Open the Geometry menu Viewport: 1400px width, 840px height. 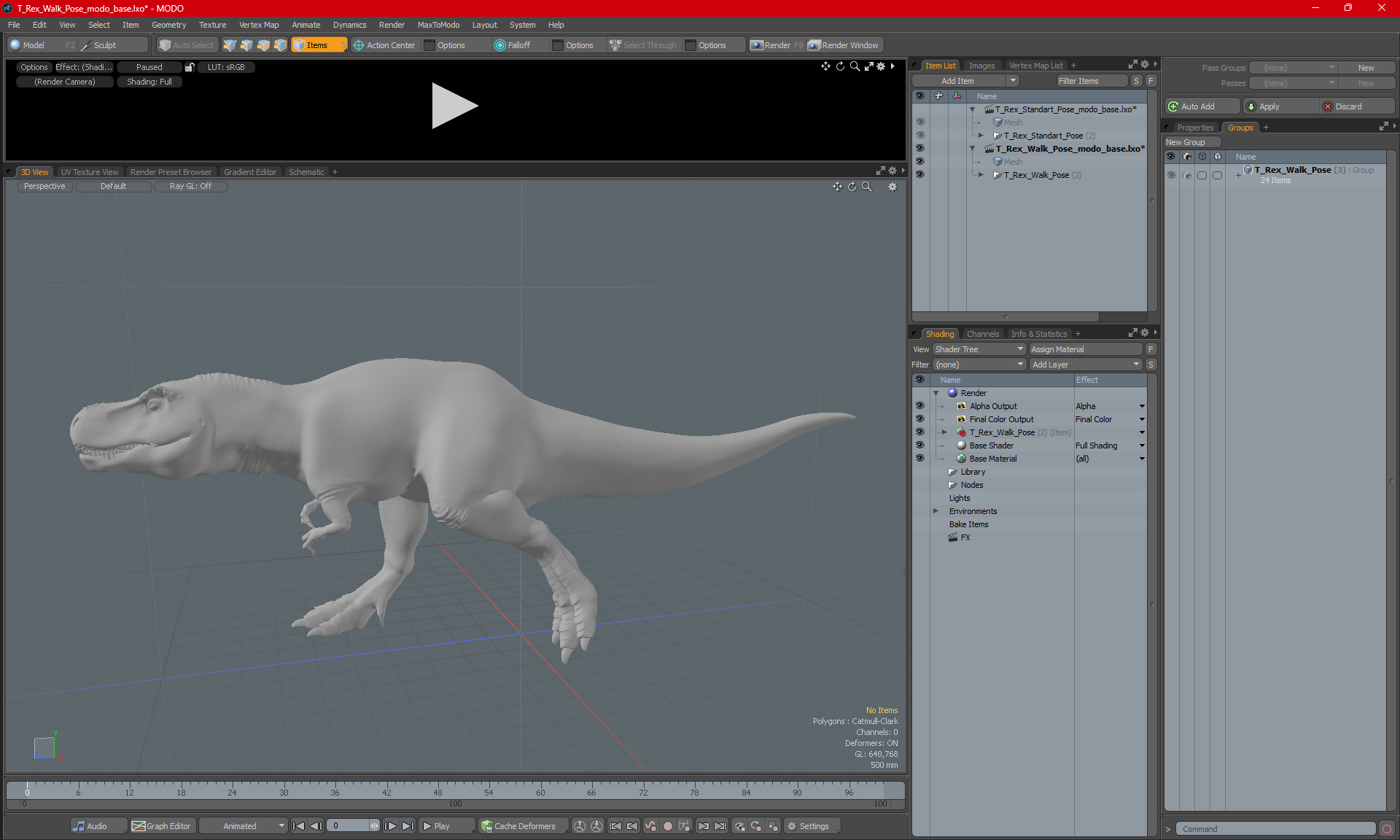tap(168, 25)
